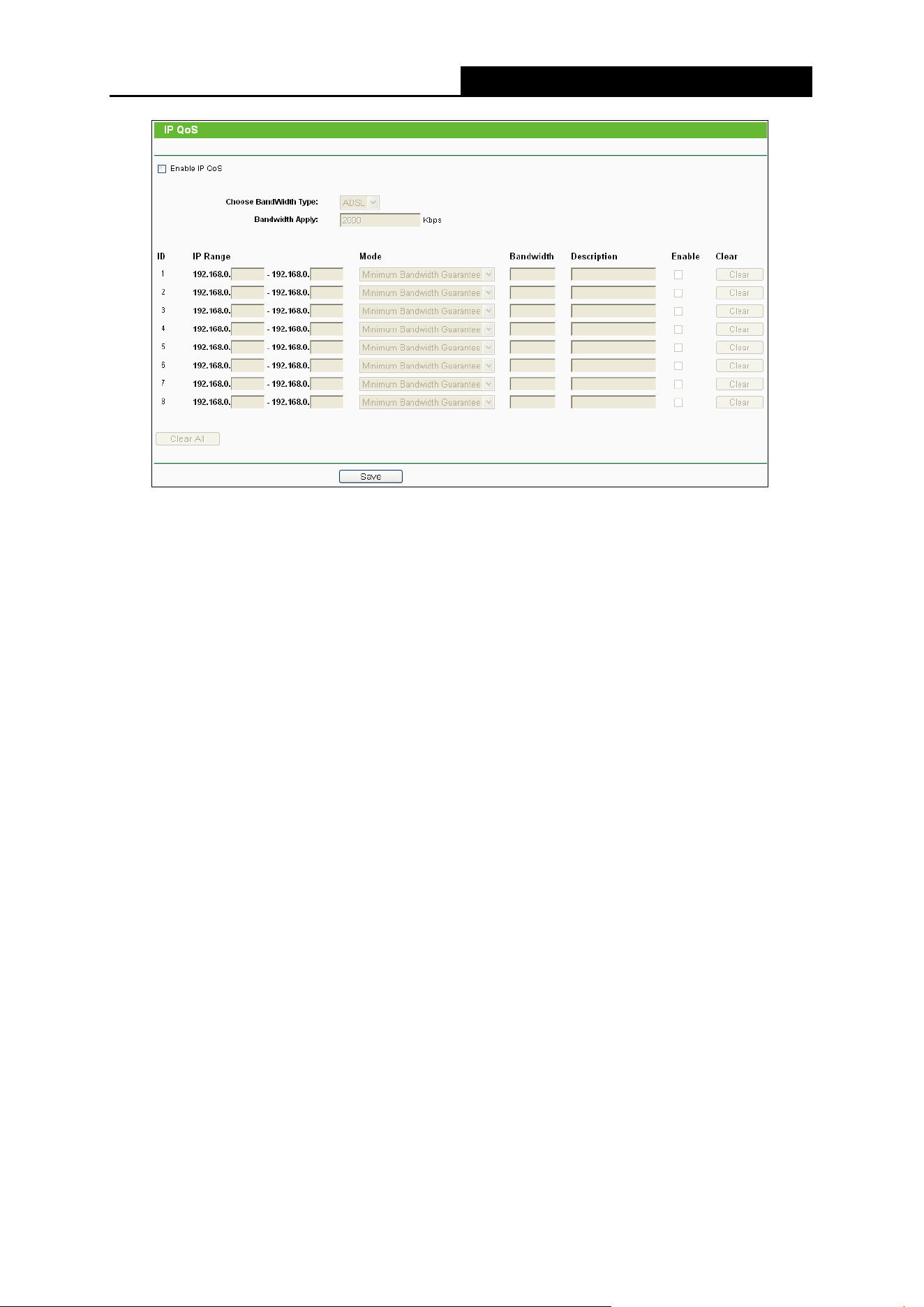Viewport: 924px width, 1307px height.
Task: Open the Mode dropdown for rule 6
Action: point(427,366)
